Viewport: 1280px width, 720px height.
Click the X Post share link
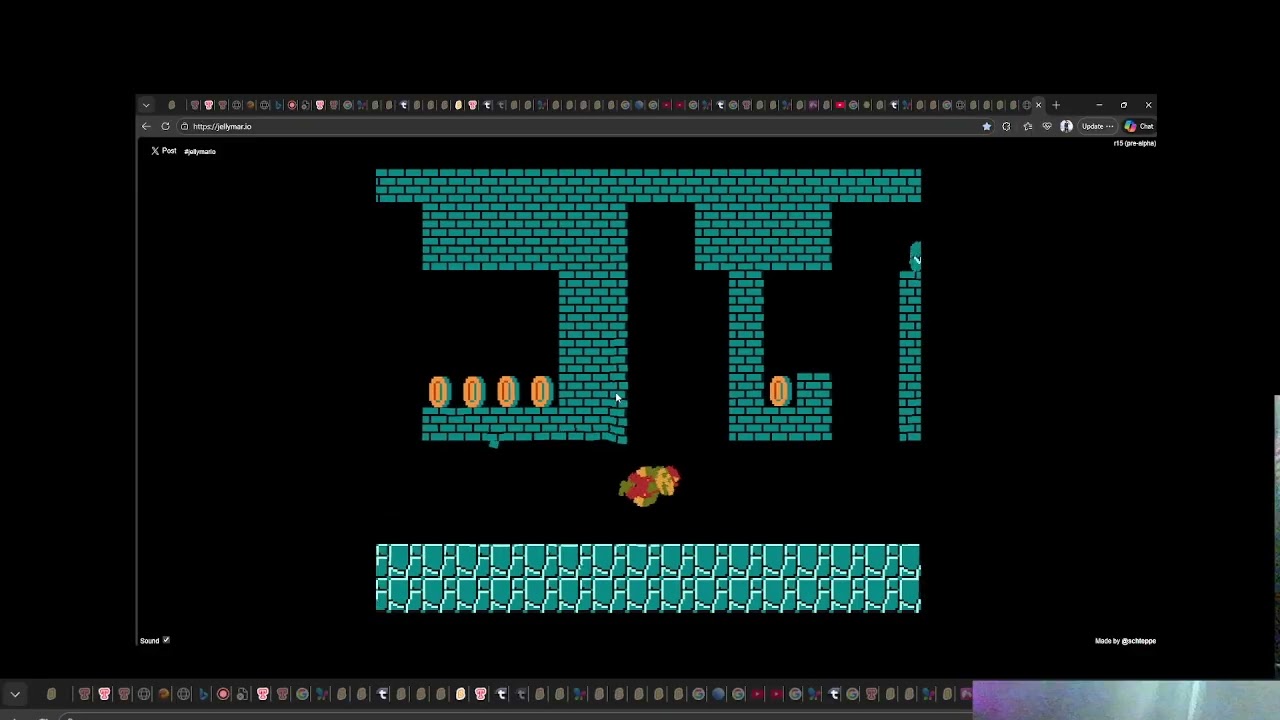click(x=163, y=151)
